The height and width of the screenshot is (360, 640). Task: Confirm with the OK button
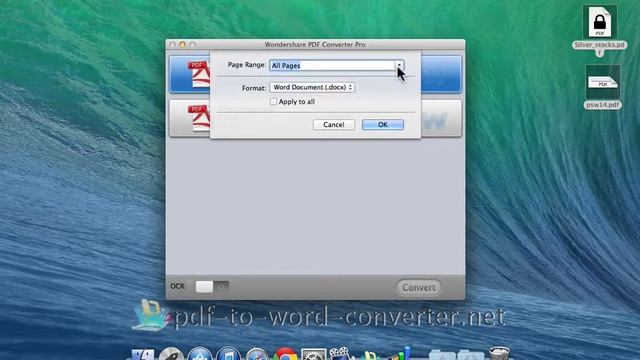pyautogui.click(x=382, y=124)
